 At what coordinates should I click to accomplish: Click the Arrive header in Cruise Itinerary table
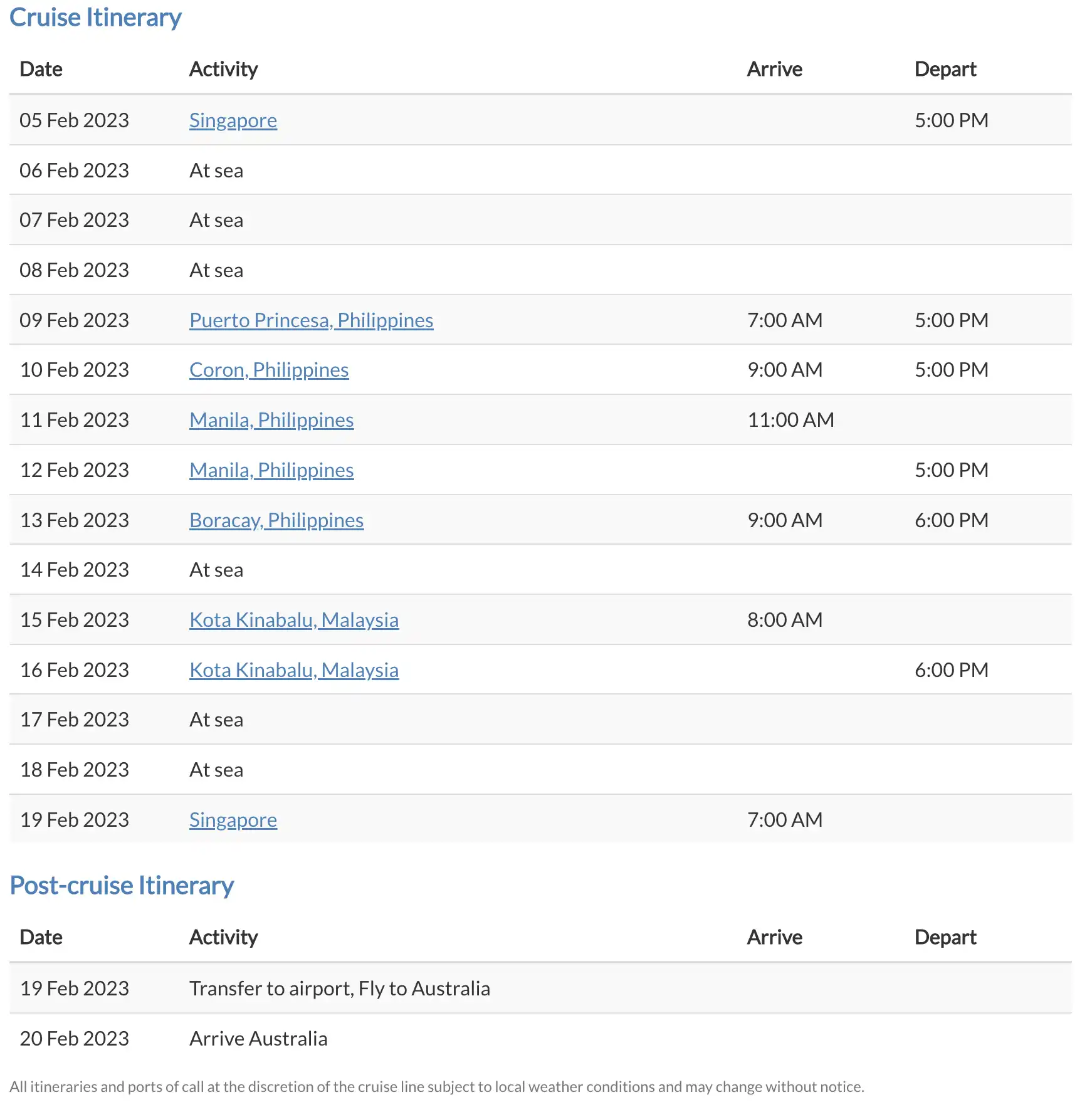[x=774, y=69]
